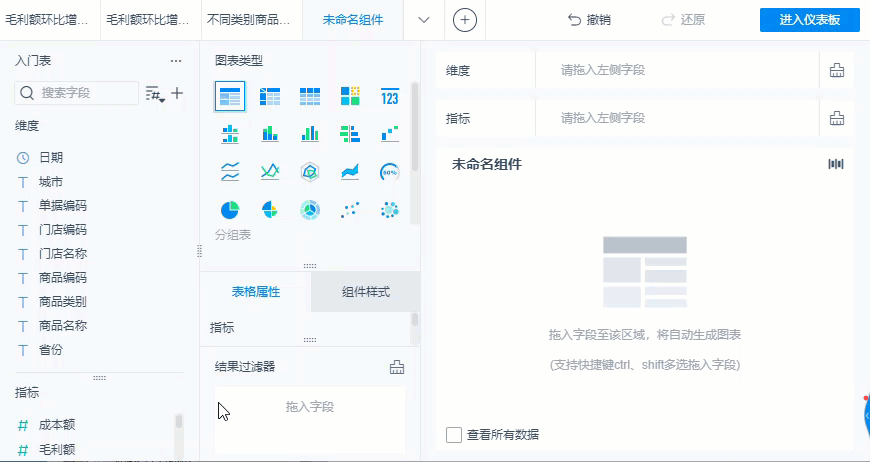
Task: Select the stacked column chart type
Action: [x=270, y=134]
